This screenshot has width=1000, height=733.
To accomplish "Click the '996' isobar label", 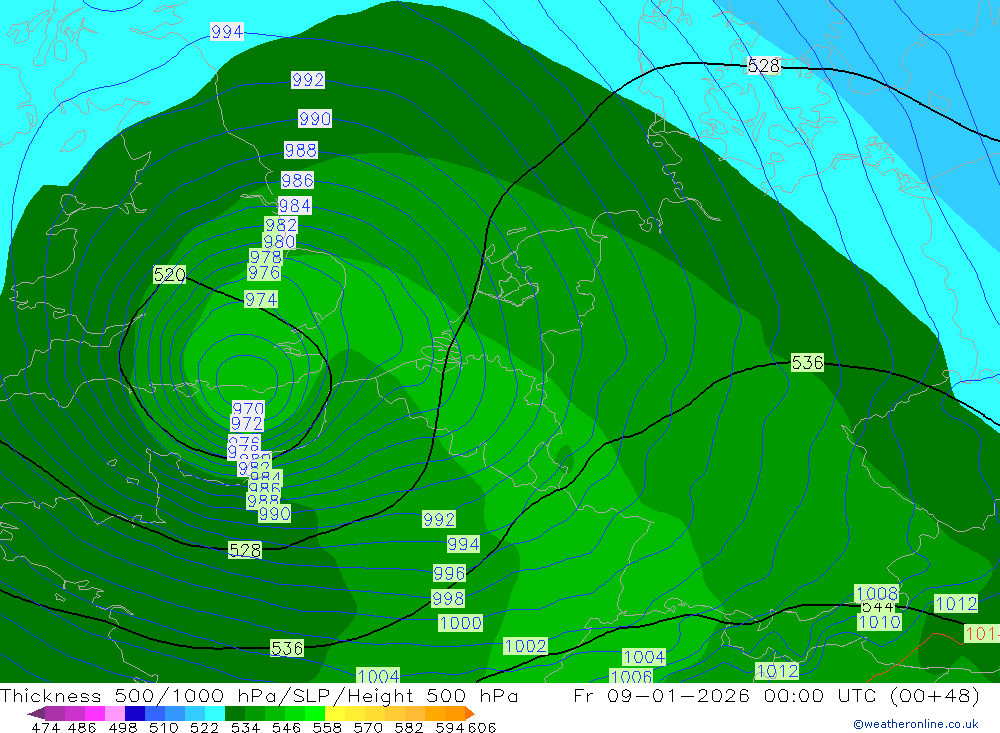I will click(449, 573).
